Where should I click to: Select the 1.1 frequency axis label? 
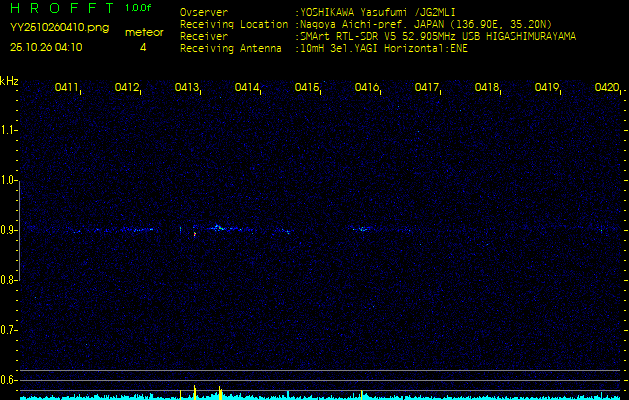[9, 130]
